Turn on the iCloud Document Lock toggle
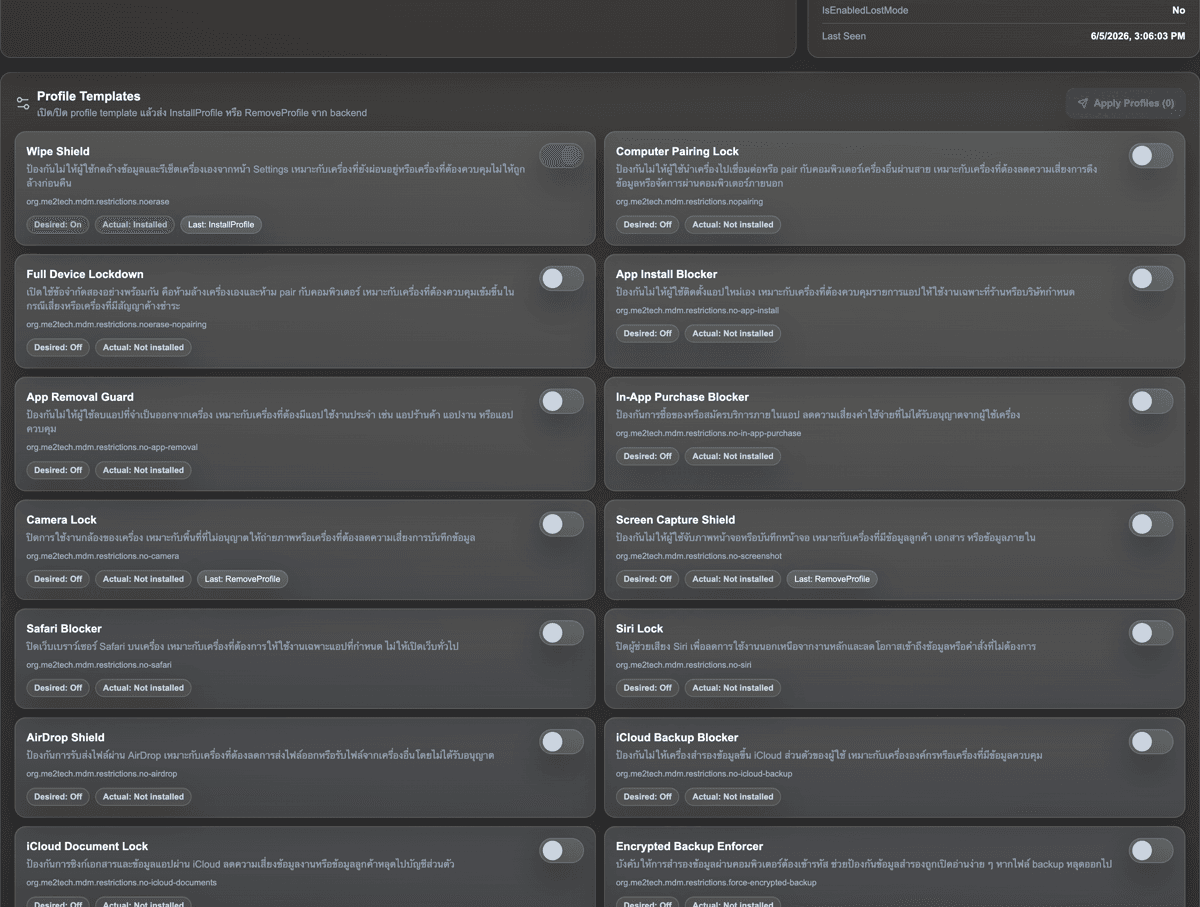The width and height of the screenshot is (1200, 907). coord(561,851)
